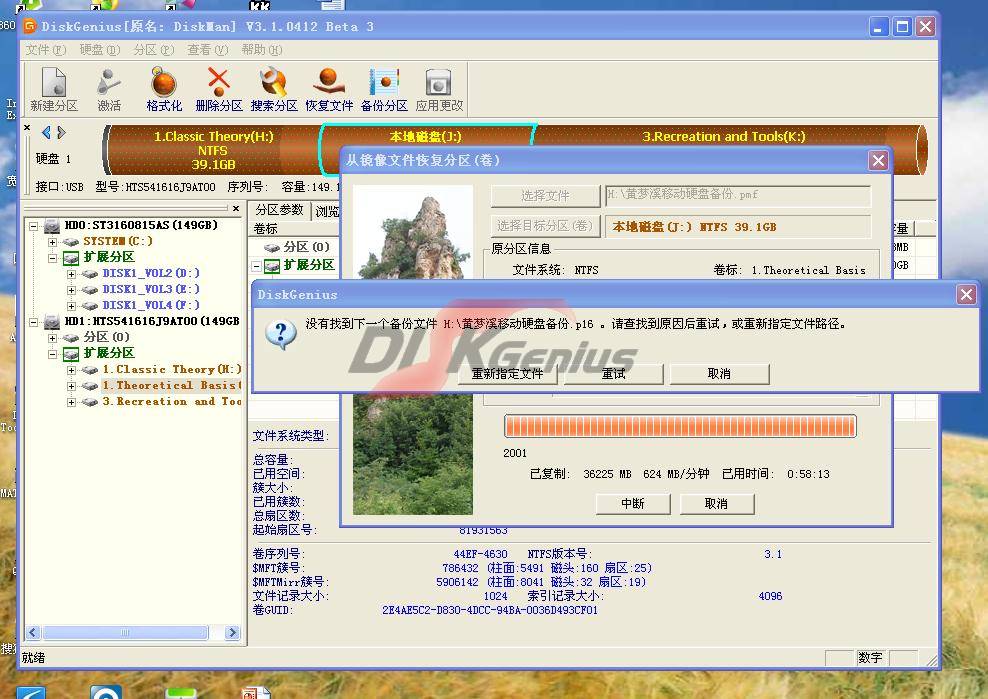Expand the DISK1_VOL3 (E:) node
The height and width of the screenshot is (699, 988).
(x=71, y=289)
